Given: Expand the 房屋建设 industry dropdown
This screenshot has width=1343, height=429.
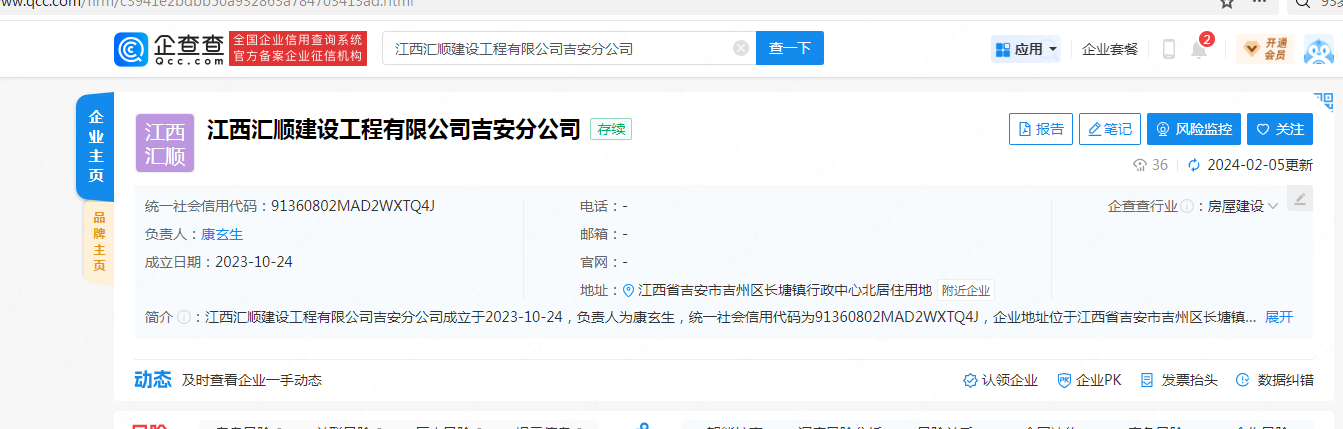Looking at the screenshot, I should coord(1243,206).
